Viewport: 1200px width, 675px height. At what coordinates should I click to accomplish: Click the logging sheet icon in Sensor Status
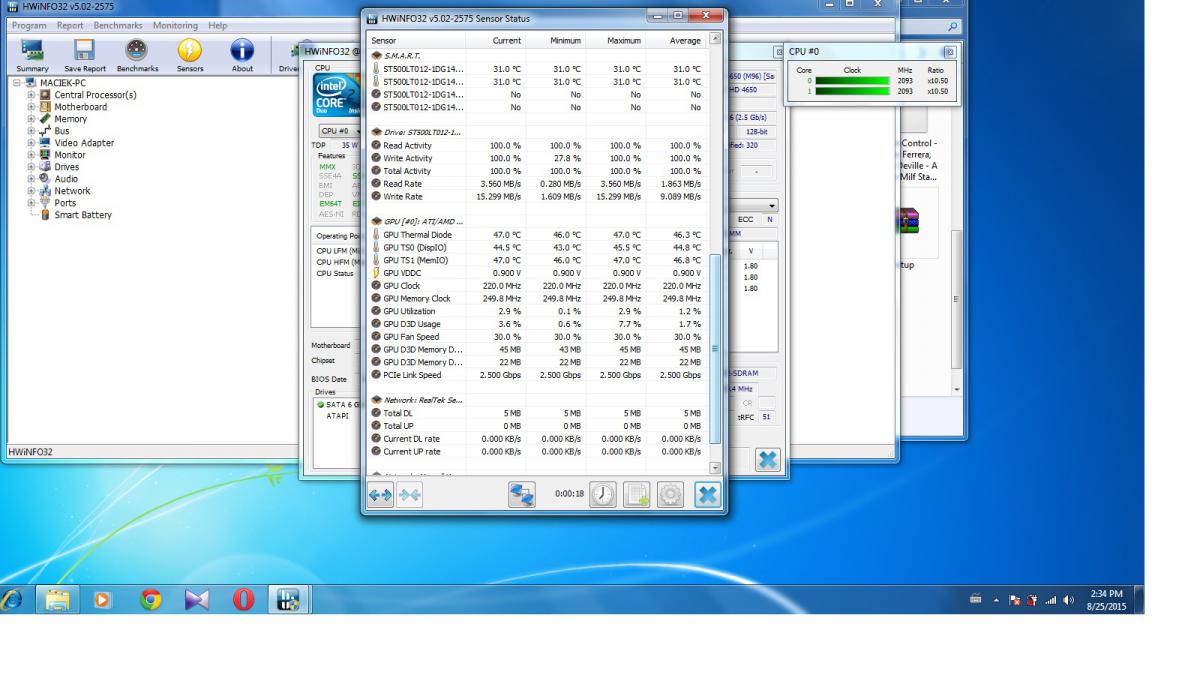(x=637, y=494)
